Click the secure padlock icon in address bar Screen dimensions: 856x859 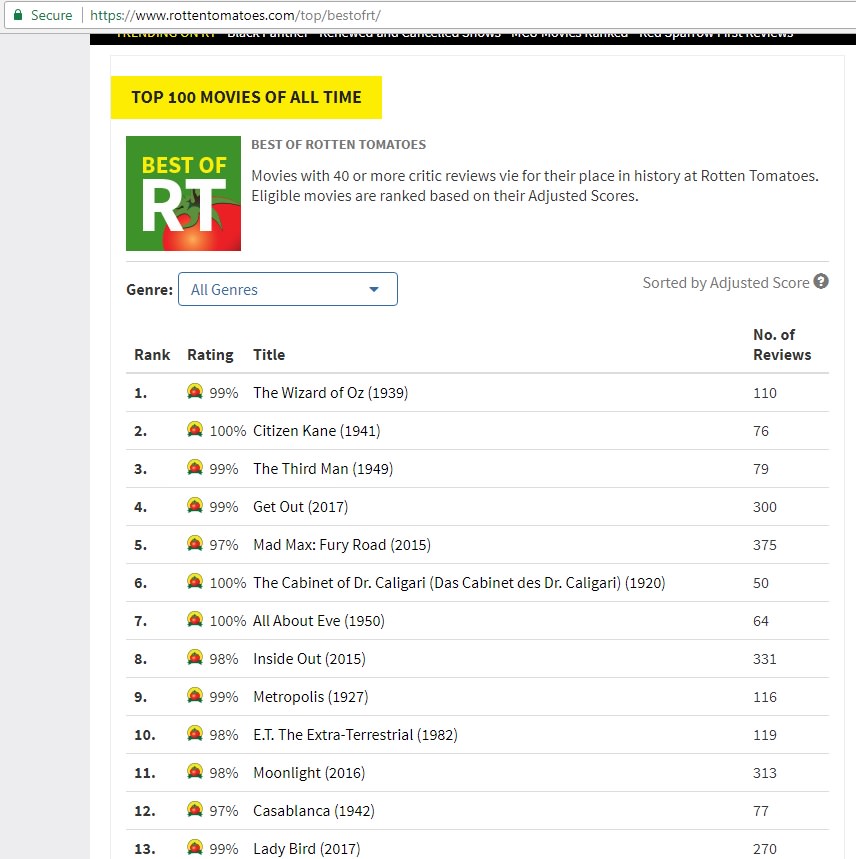[18, 15]
